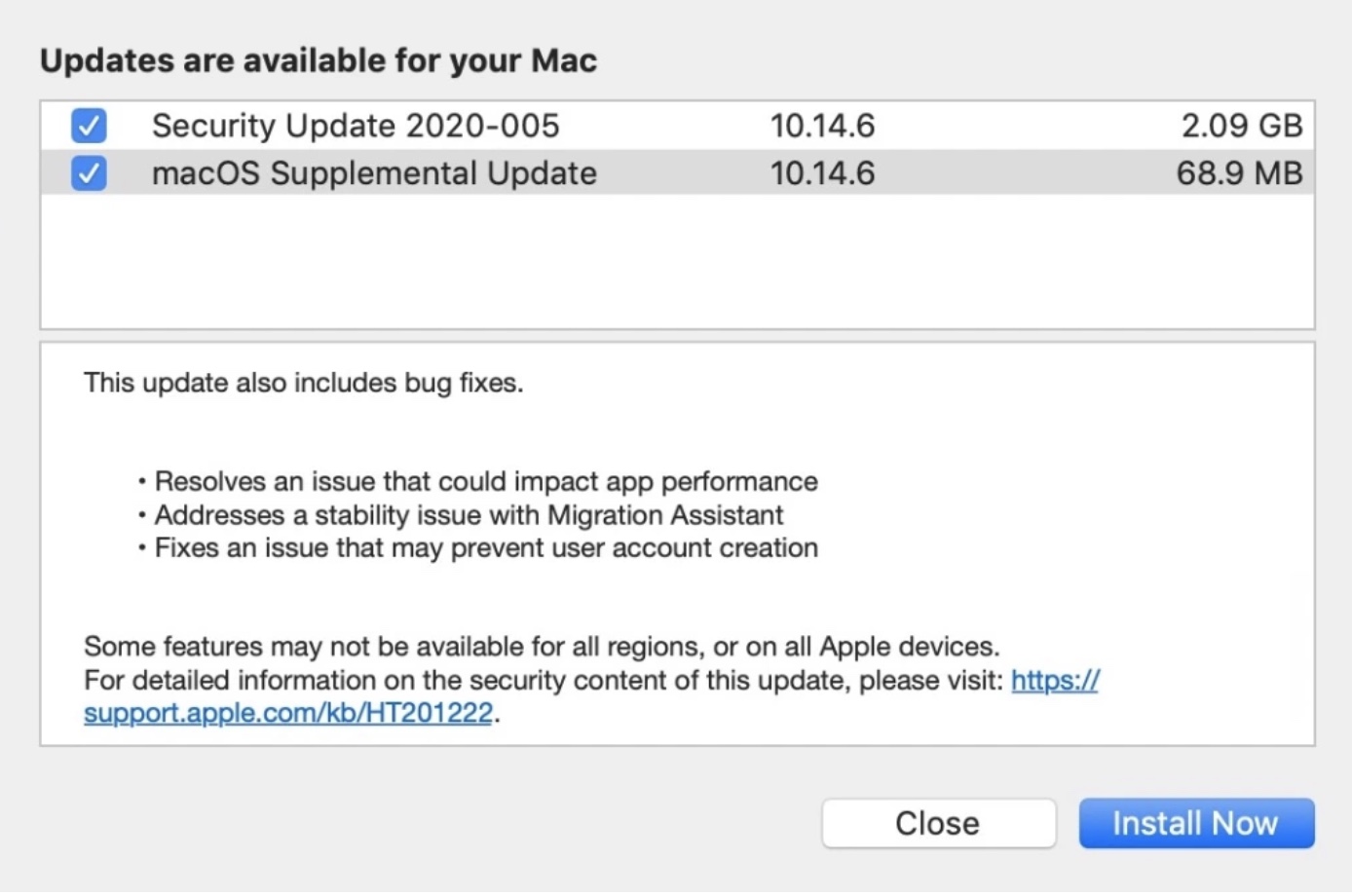Click the 'https://' start of the support link
The width and height of the screenshot is (1352, 896).
1054,680
